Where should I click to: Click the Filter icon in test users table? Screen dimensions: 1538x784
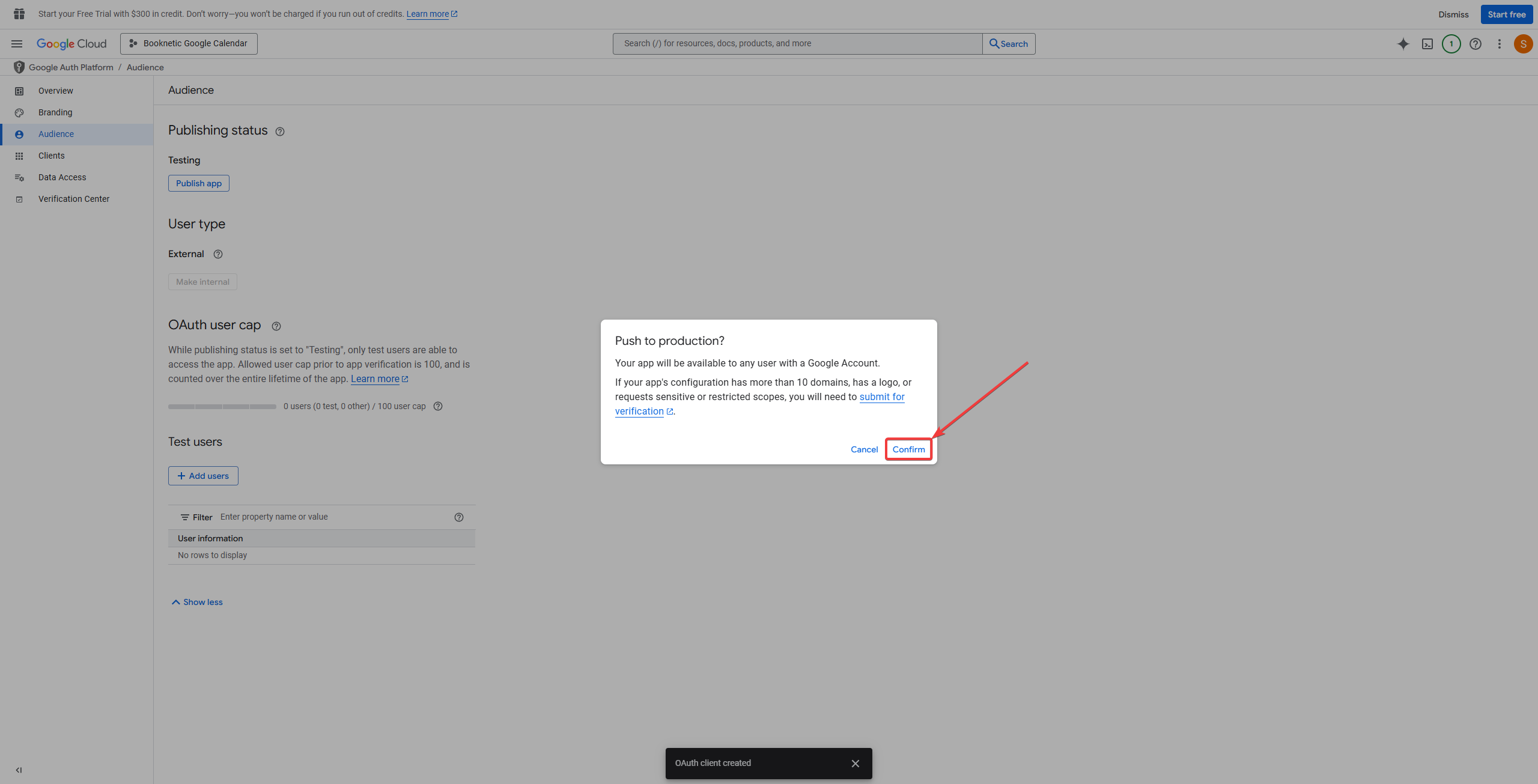[185, 517]
